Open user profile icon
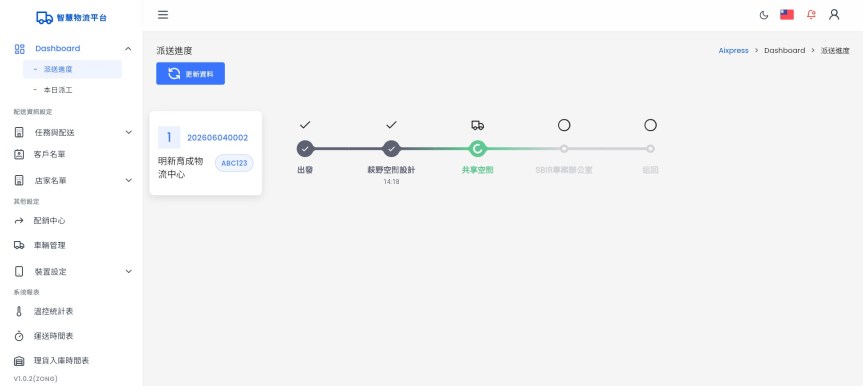This screenshot has width=863, height=386. [834, 15]
